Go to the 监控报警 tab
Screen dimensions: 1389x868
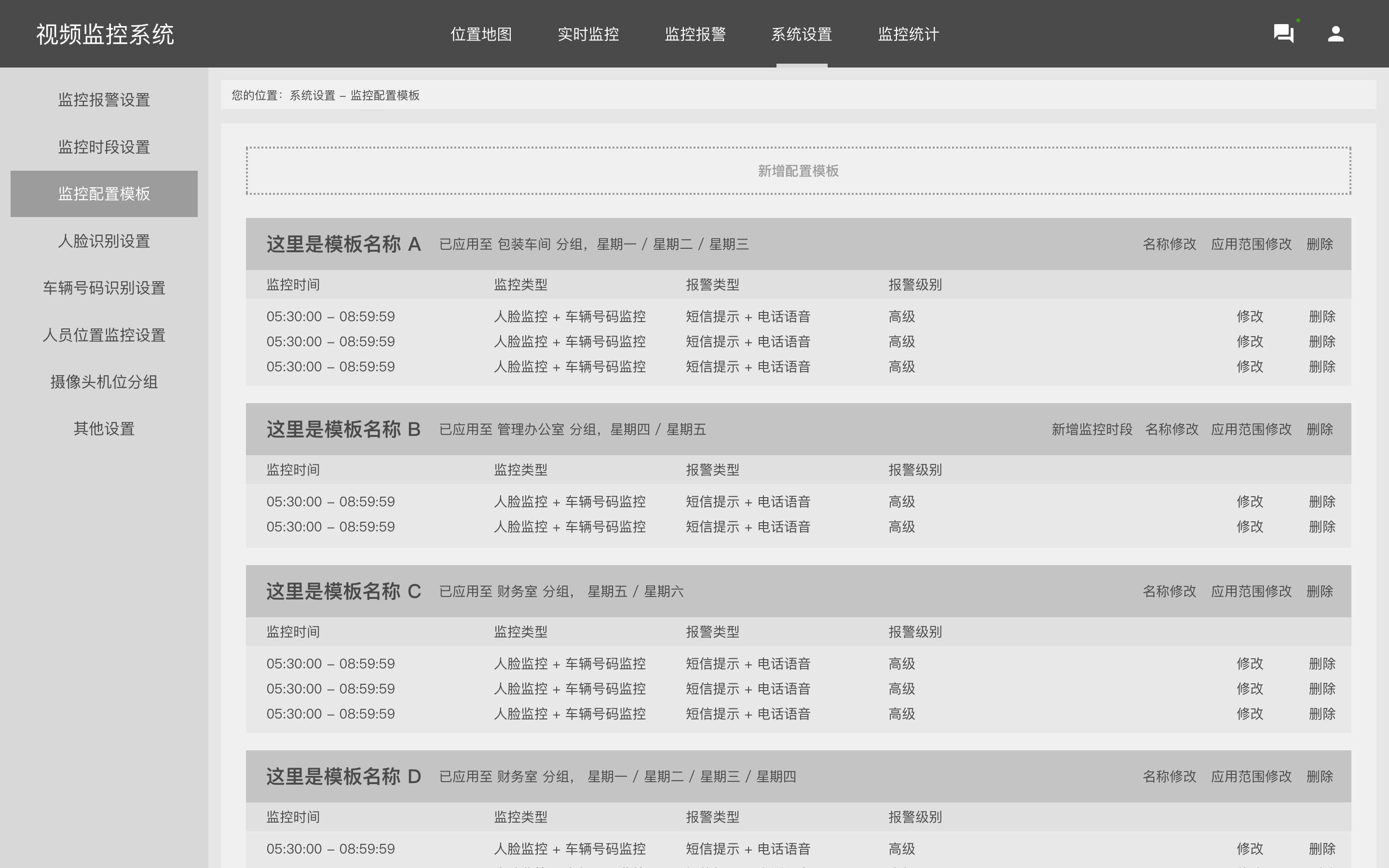pyautogui.click(x=695, y=34)
